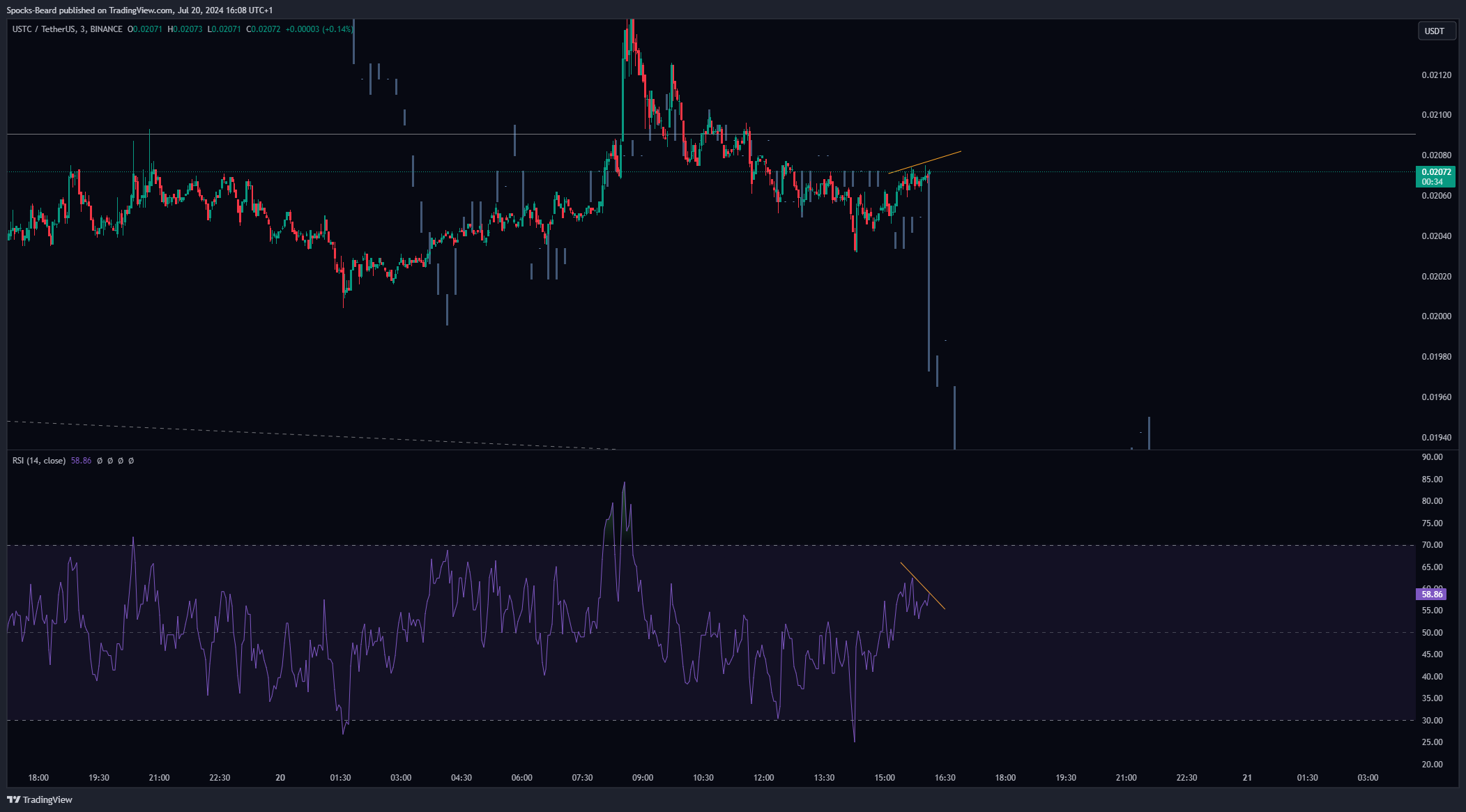Click the Spocks-Beard published header text
The image size is (1466, 812).
point(139,10)
